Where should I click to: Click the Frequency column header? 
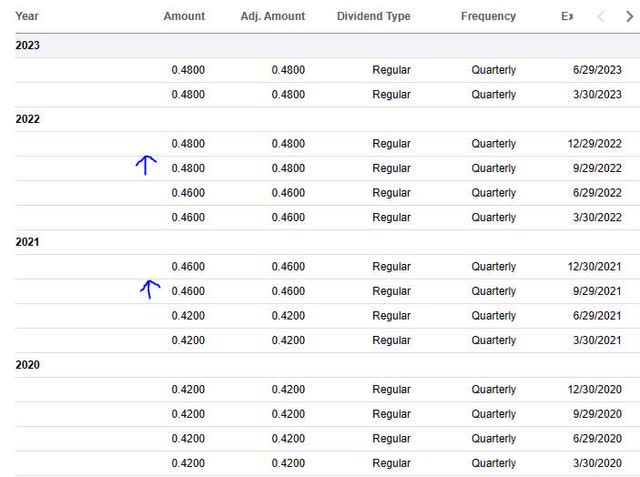coord(488,16)
